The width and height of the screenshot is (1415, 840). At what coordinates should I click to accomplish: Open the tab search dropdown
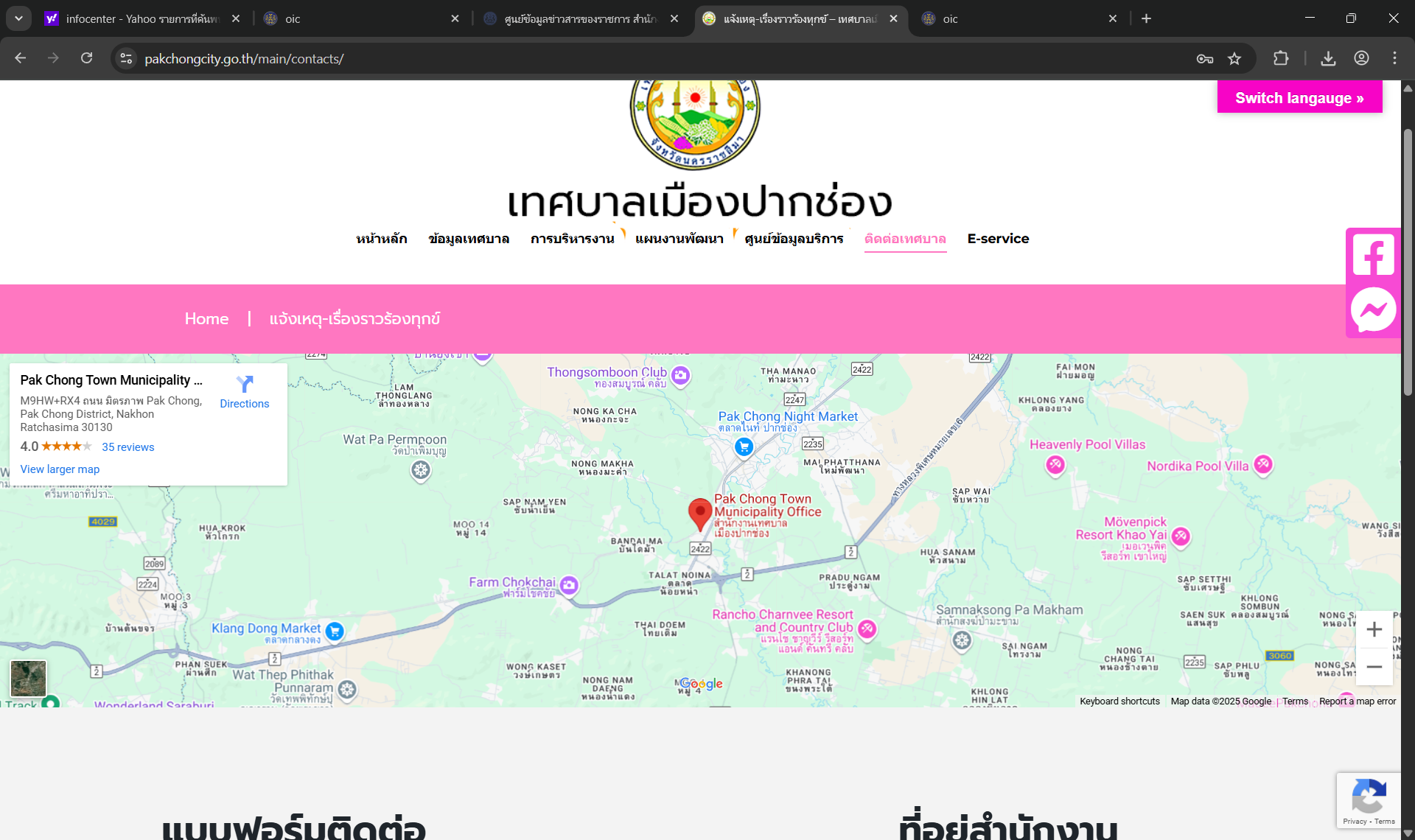(18, 18)
